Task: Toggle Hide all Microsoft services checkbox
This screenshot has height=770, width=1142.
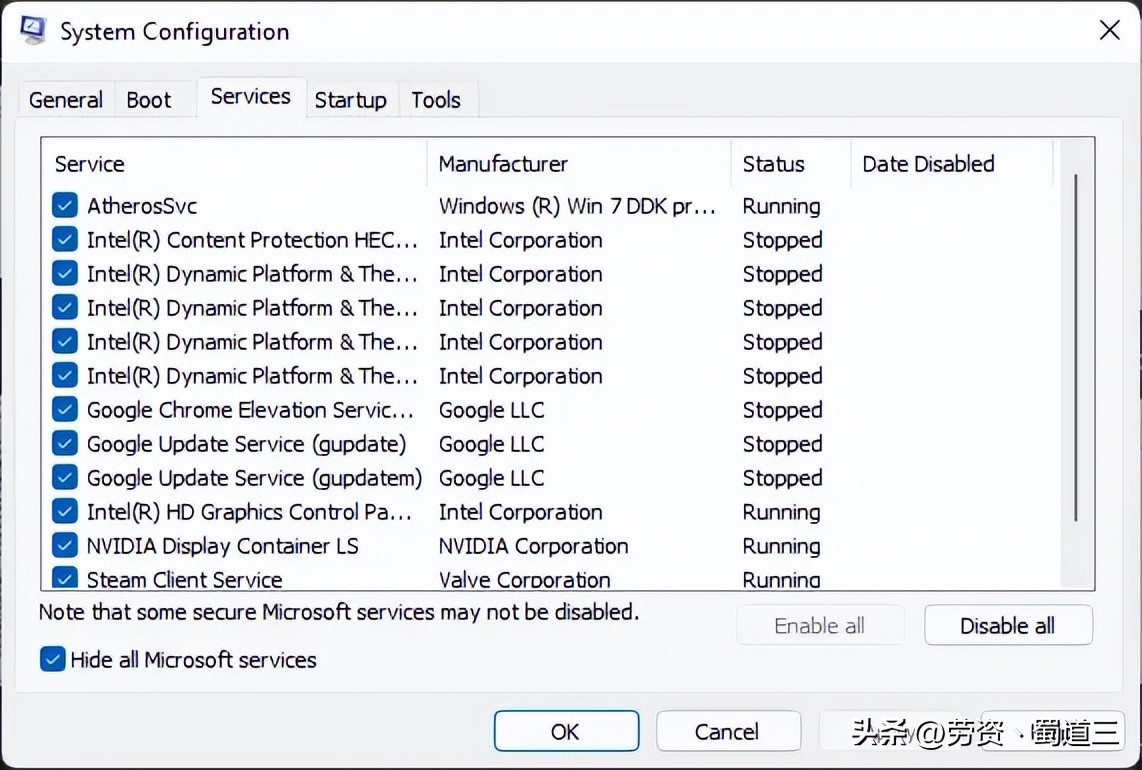Action: click(52, 660)
